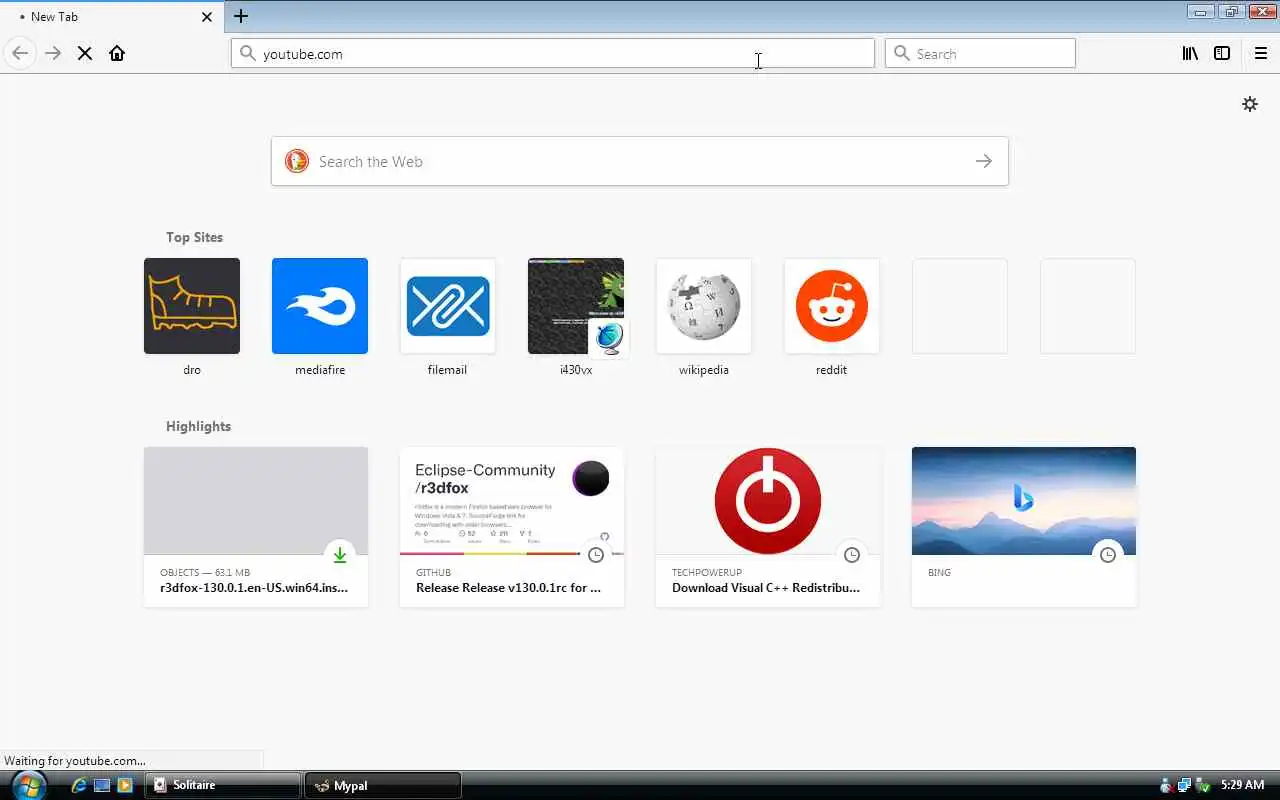The image size is (1280, 800).
Task: Click the green check tray icon
Action: point(1203,785)
